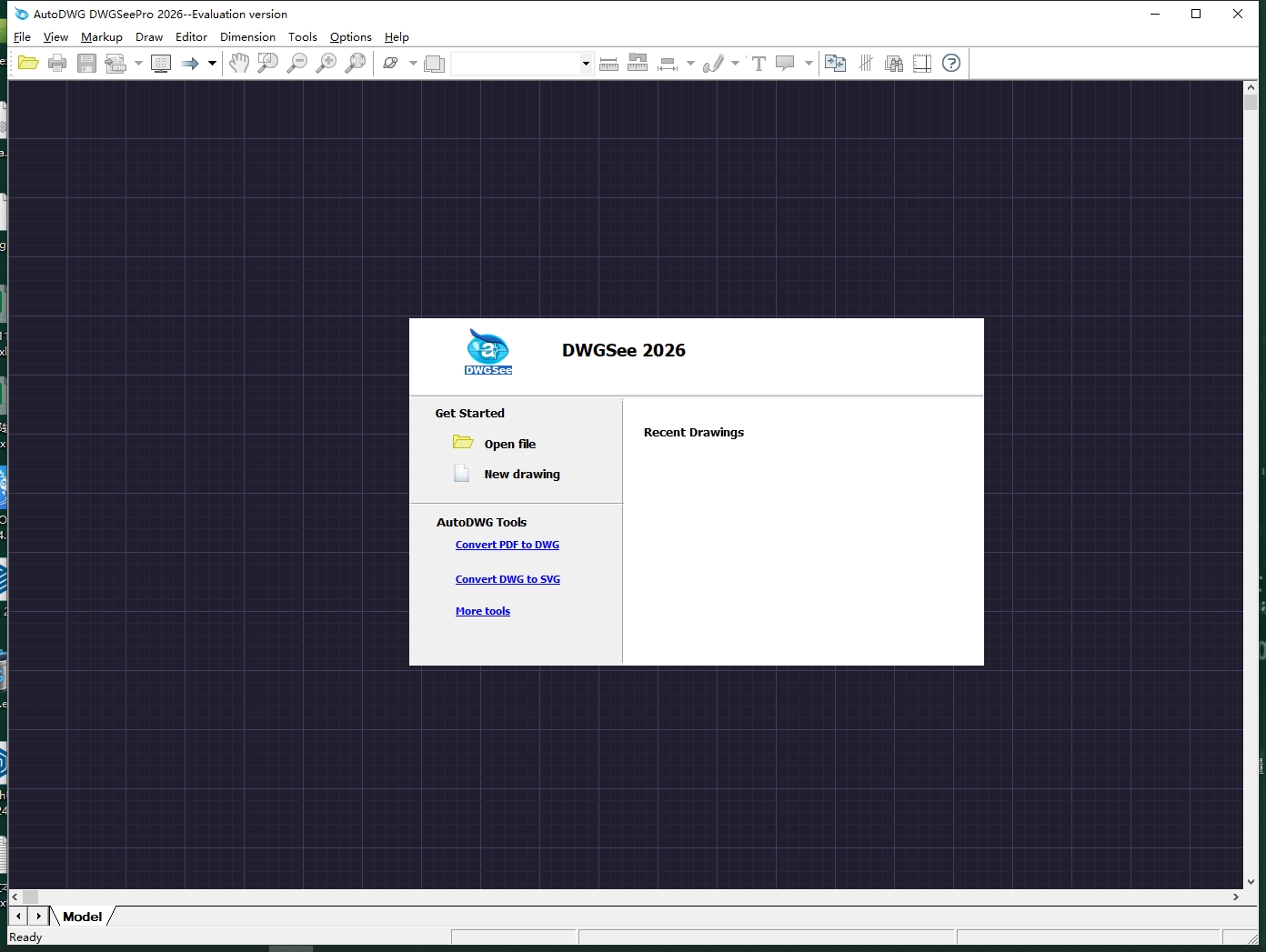1266x952 pixels.
Task: Open the Print dialog from the toolbar
Action: (x=57, y=63)
